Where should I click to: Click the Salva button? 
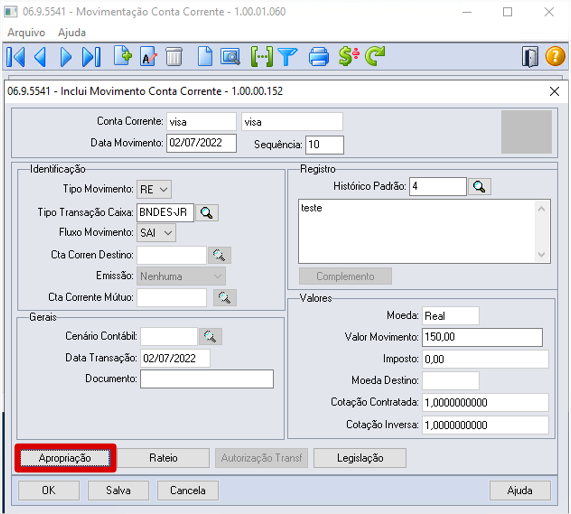[x=118, y=490]
